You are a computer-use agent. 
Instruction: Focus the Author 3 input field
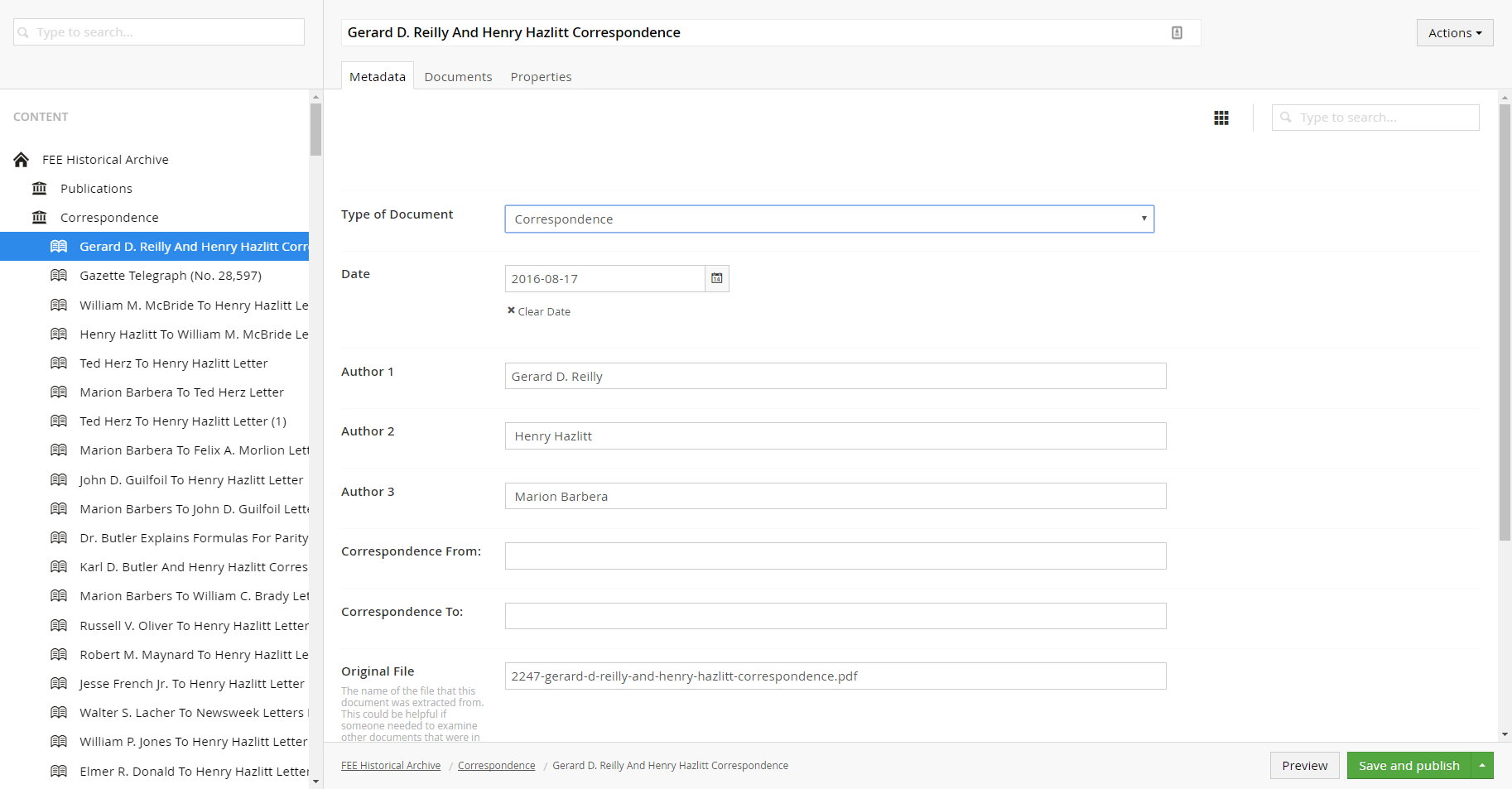click(835, 497)
